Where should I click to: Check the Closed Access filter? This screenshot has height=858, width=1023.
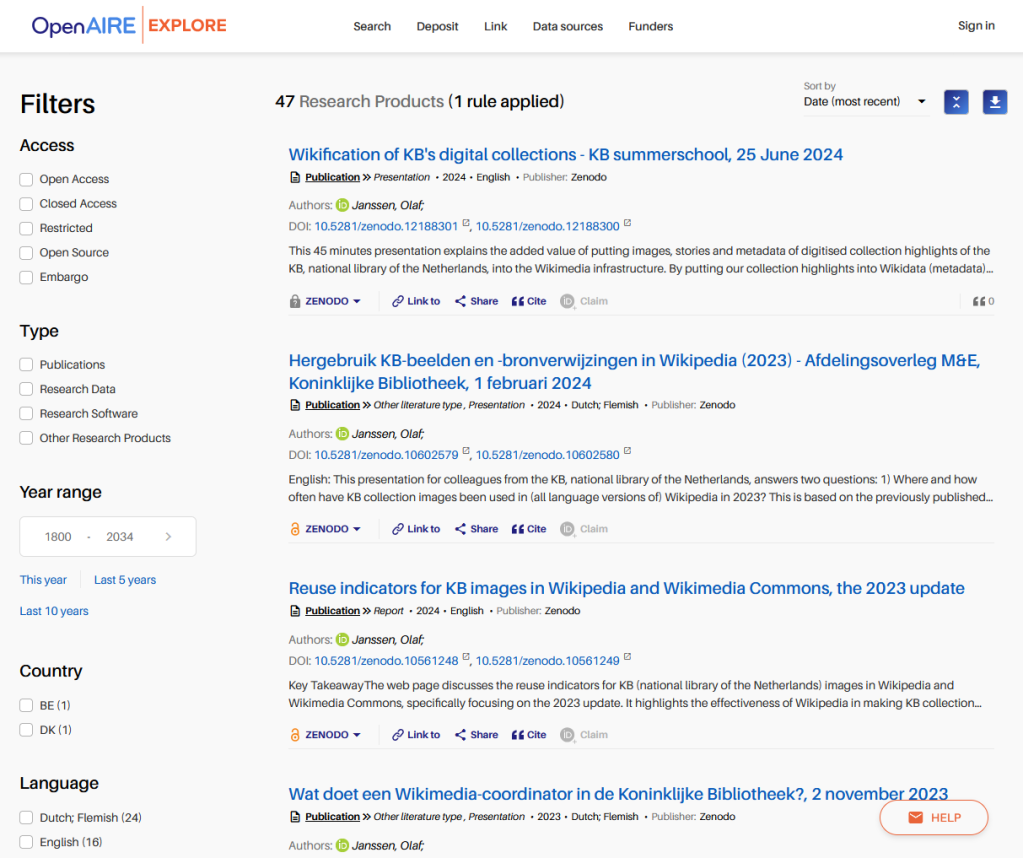pyautogui.click(x=26, y=204)
